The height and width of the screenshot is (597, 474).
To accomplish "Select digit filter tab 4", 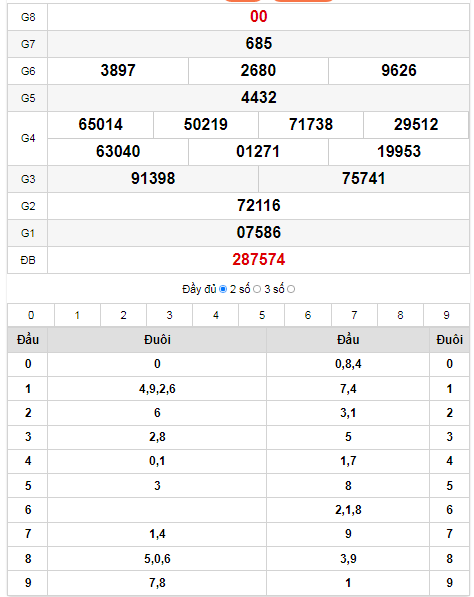I will 215,315.
